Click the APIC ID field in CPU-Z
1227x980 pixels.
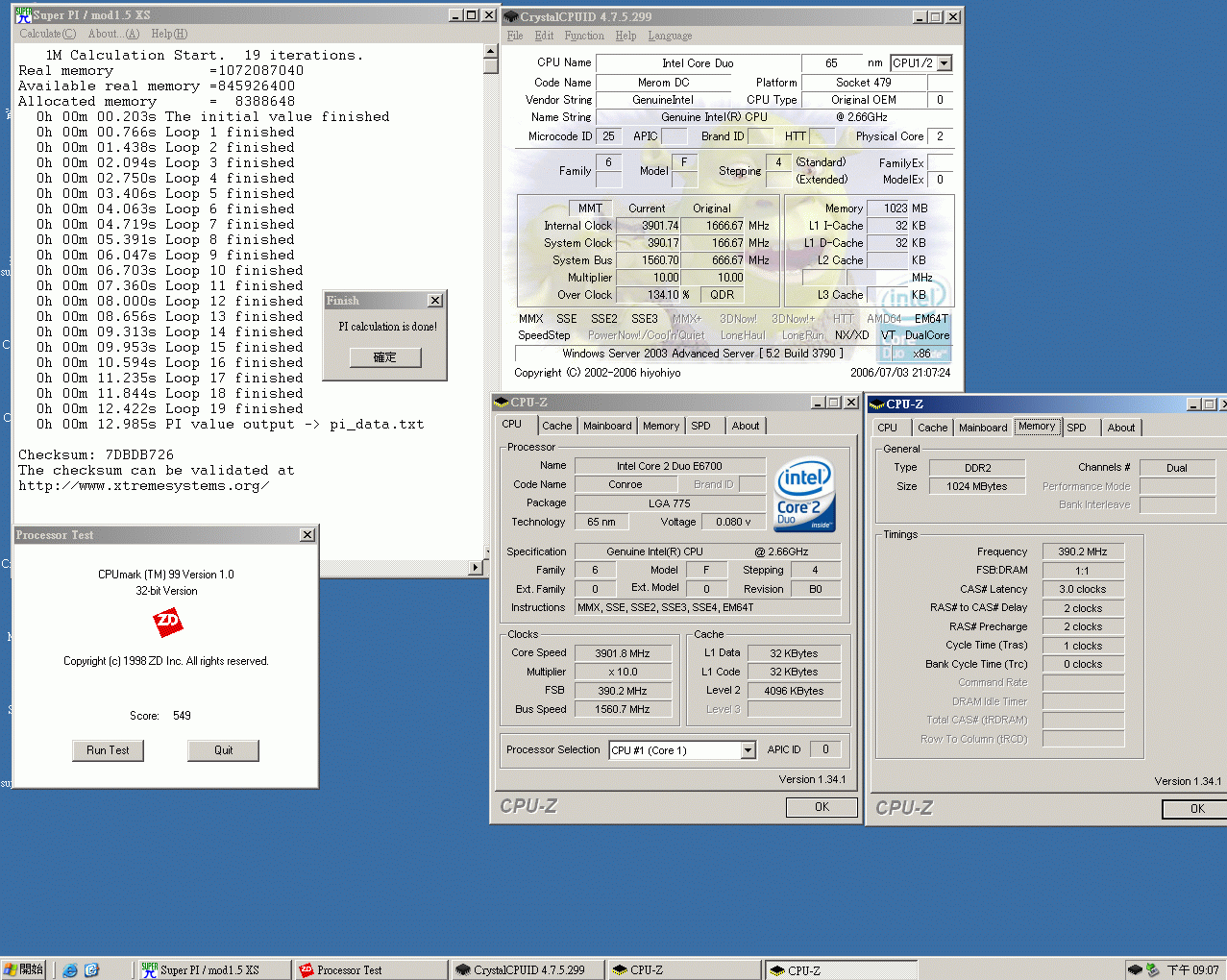click(x=825, y=749)
